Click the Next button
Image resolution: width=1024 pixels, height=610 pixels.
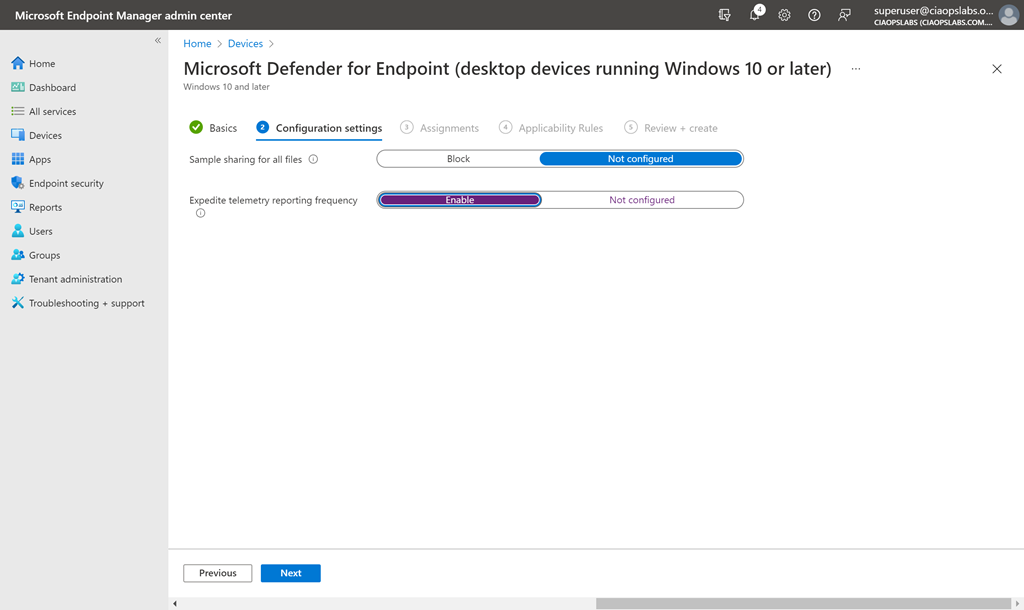(290, 573)
